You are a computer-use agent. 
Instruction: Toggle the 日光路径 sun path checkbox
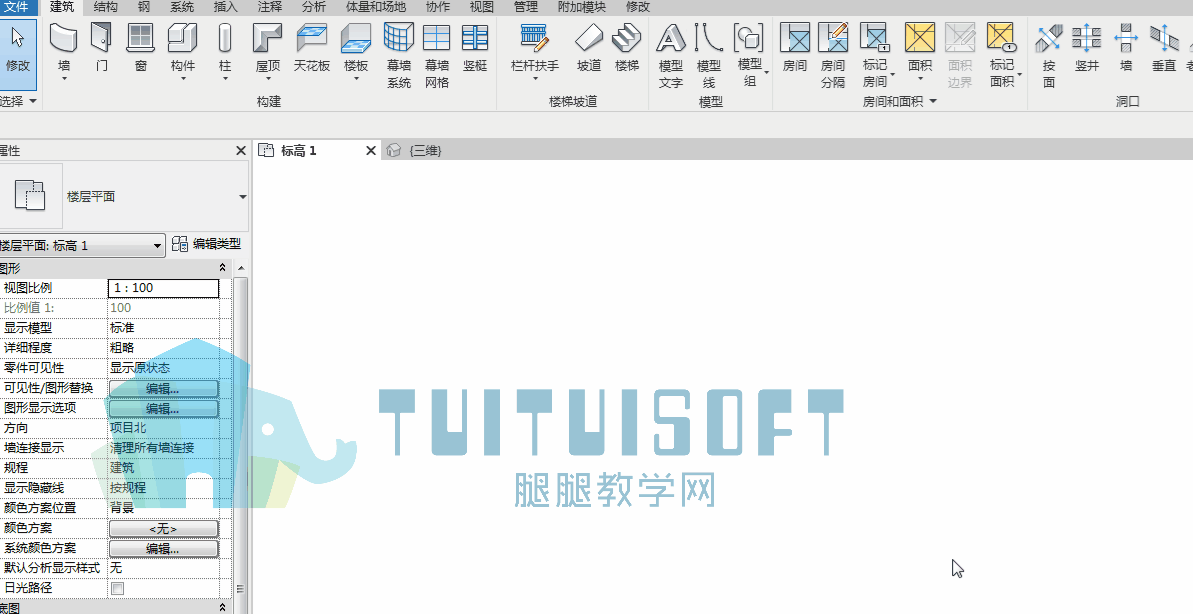117,588
